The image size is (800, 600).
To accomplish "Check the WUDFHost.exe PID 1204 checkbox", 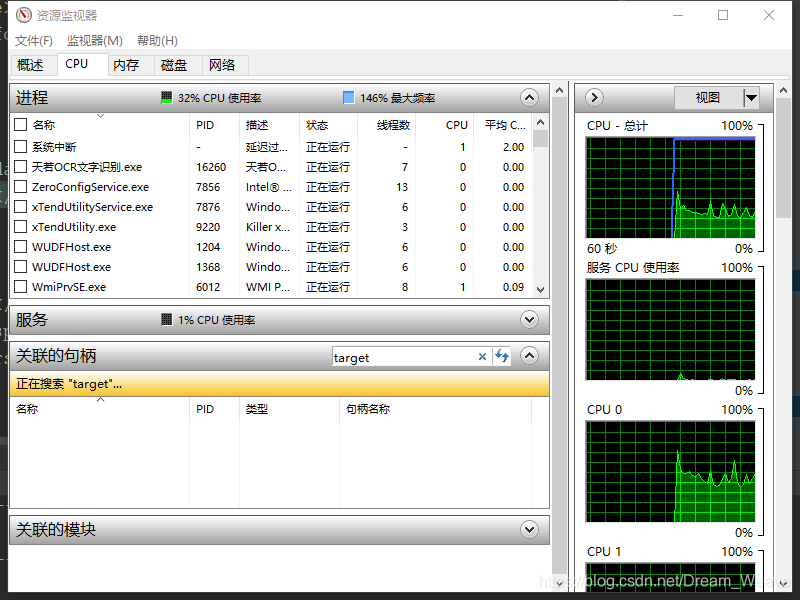I will [x=20, y=247].
